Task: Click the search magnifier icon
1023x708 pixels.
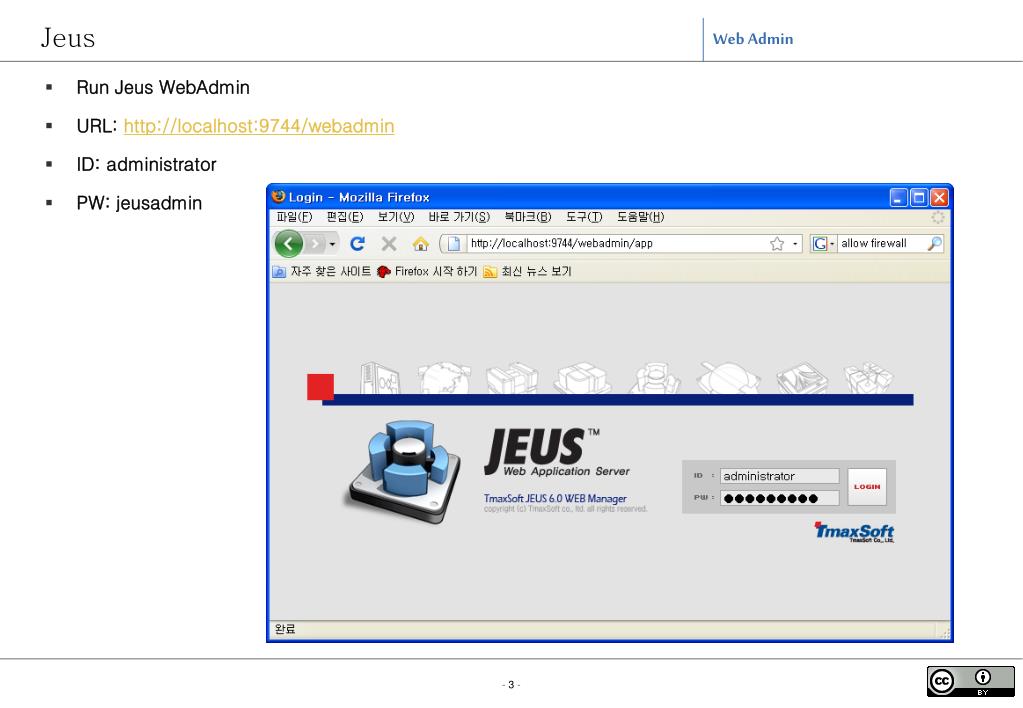Action: [x=935, y=244]
